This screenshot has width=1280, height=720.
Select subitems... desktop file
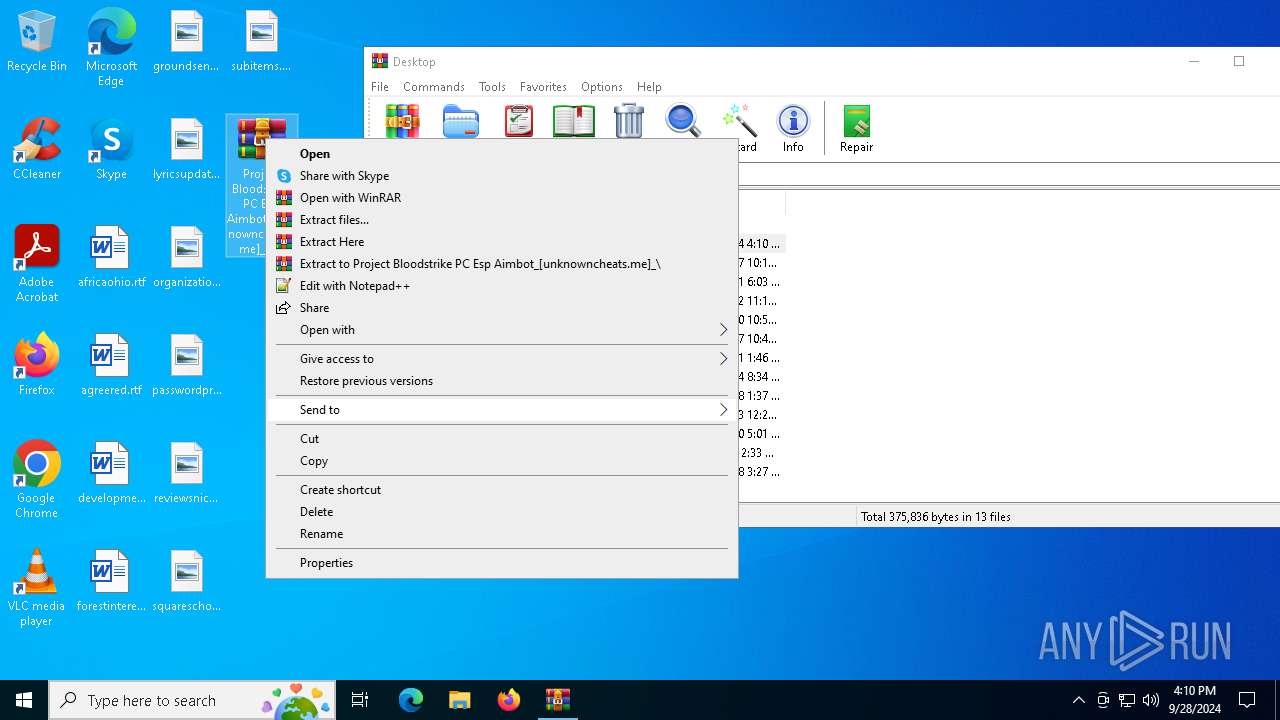click(261, 42)
